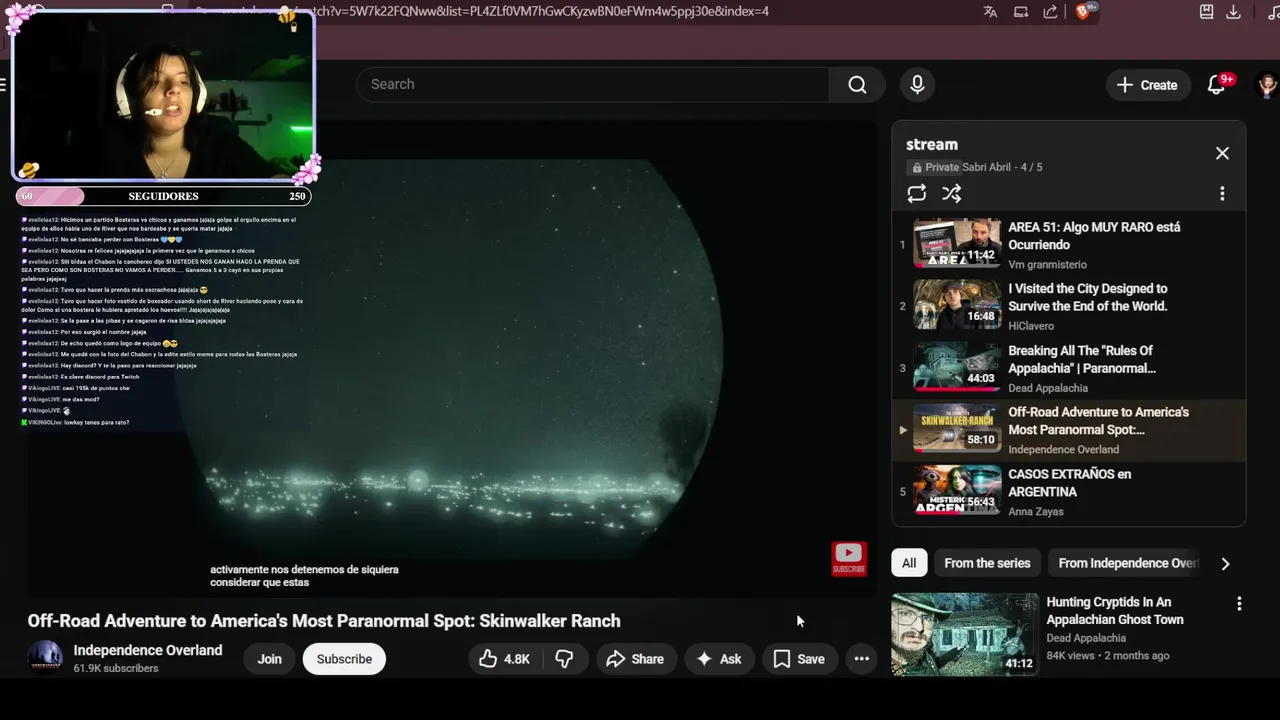
Task: Open Independence Overland channel name
Action: tap(148, 650)
